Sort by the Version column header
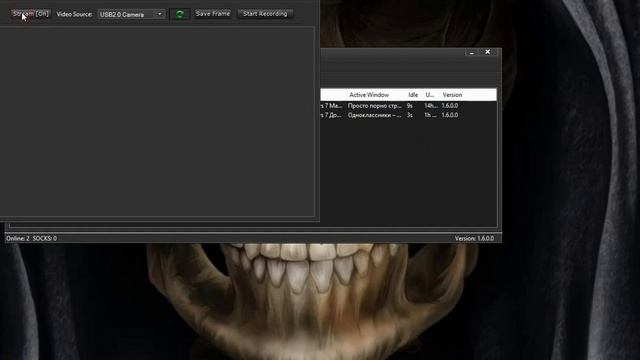Viewport: 640px width, 360px height. coord(452,95)
